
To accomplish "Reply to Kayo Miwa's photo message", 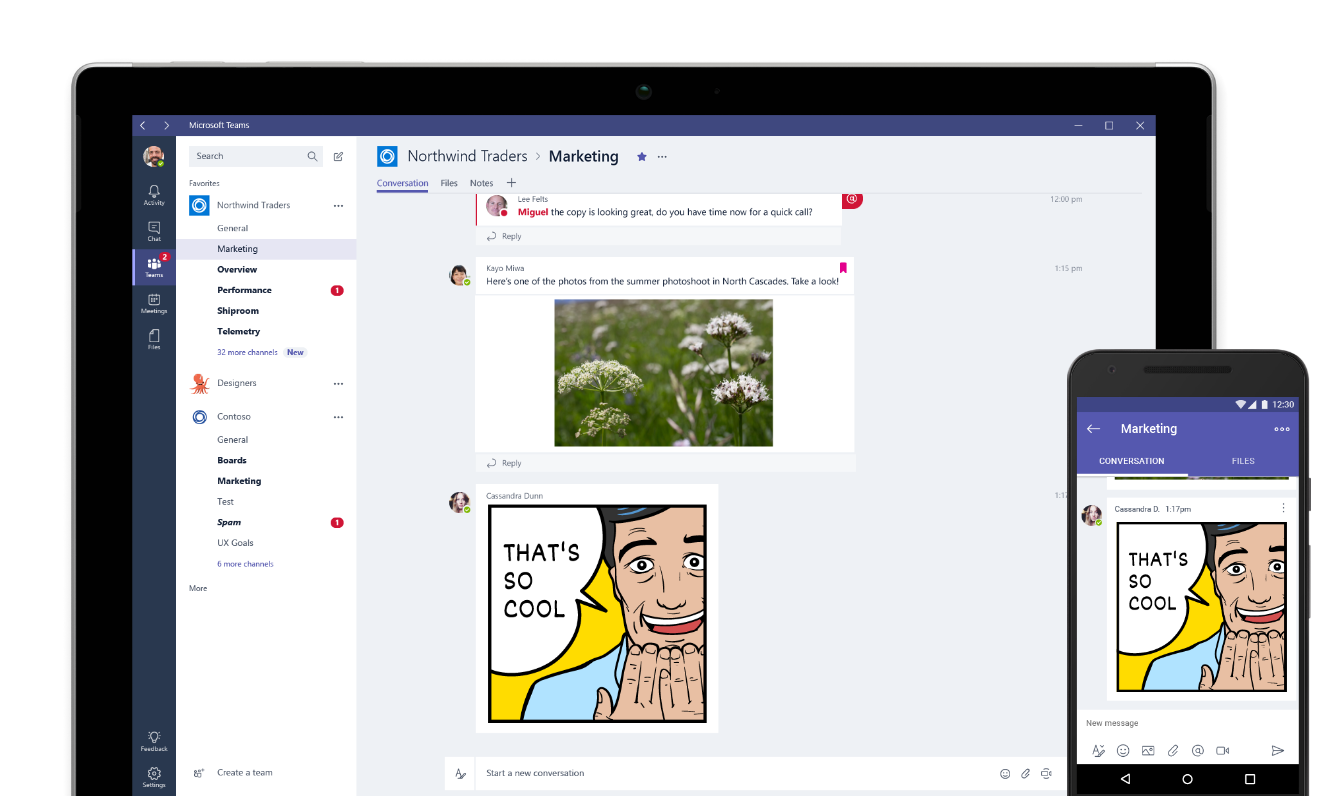I will (x=504, y=464).
